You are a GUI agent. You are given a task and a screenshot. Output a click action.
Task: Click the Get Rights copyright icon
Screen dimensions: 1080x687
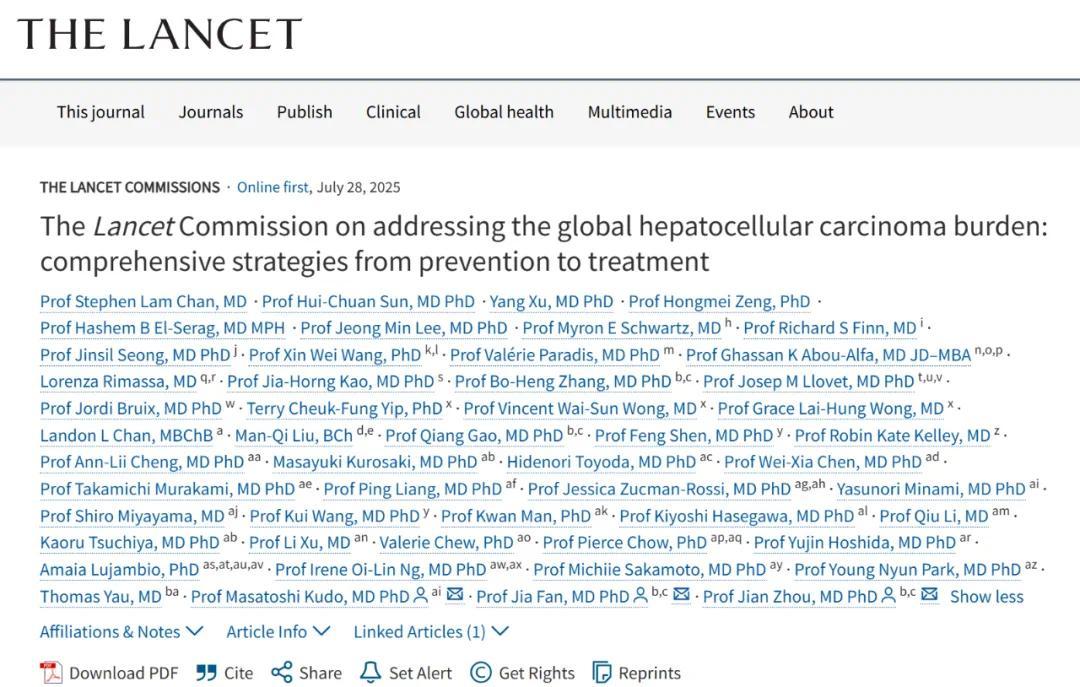pyautogui.click(x=481, y=673)
